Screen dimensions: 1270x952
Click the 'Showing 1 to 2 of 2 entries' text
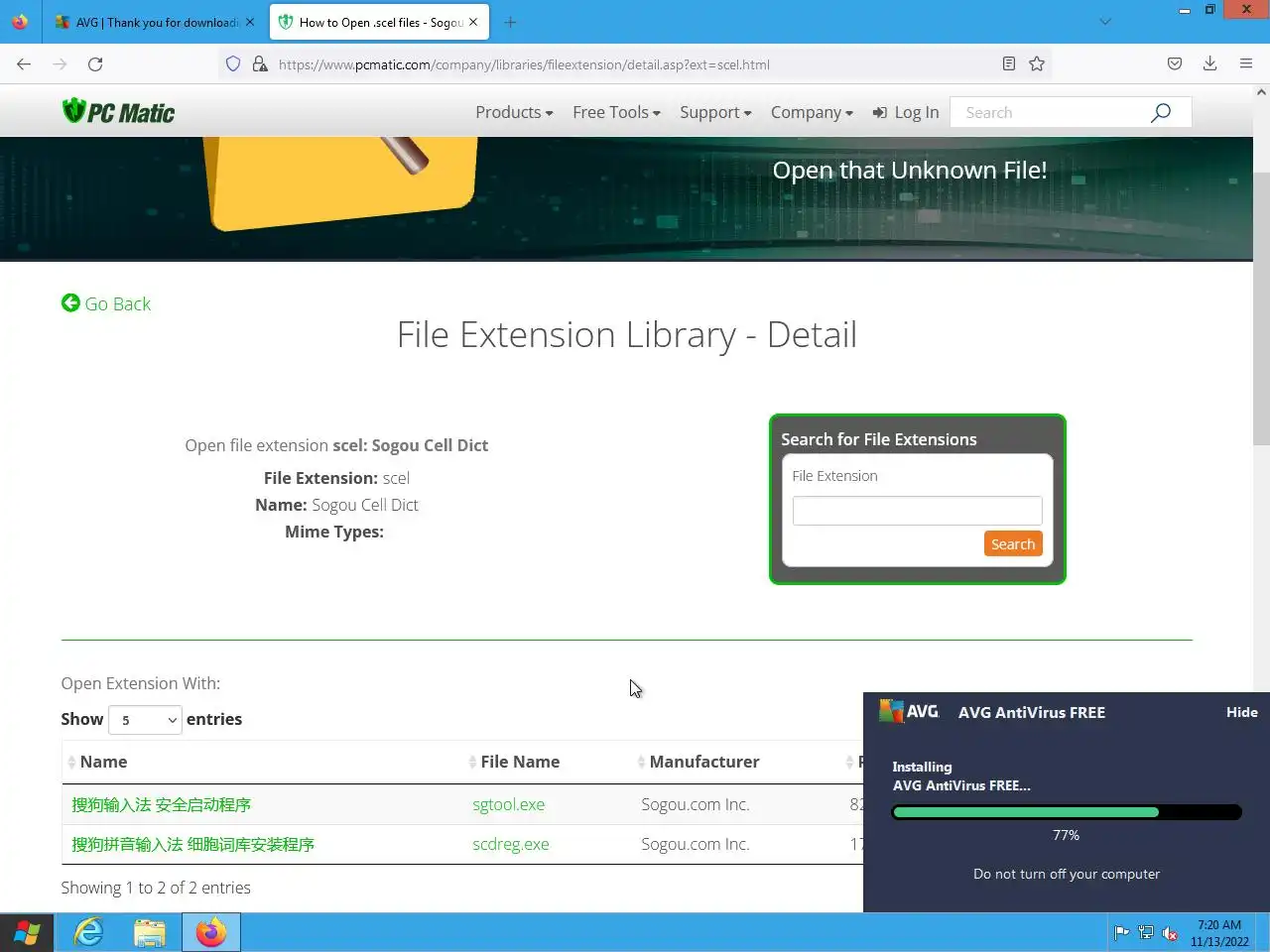[156, 888]
